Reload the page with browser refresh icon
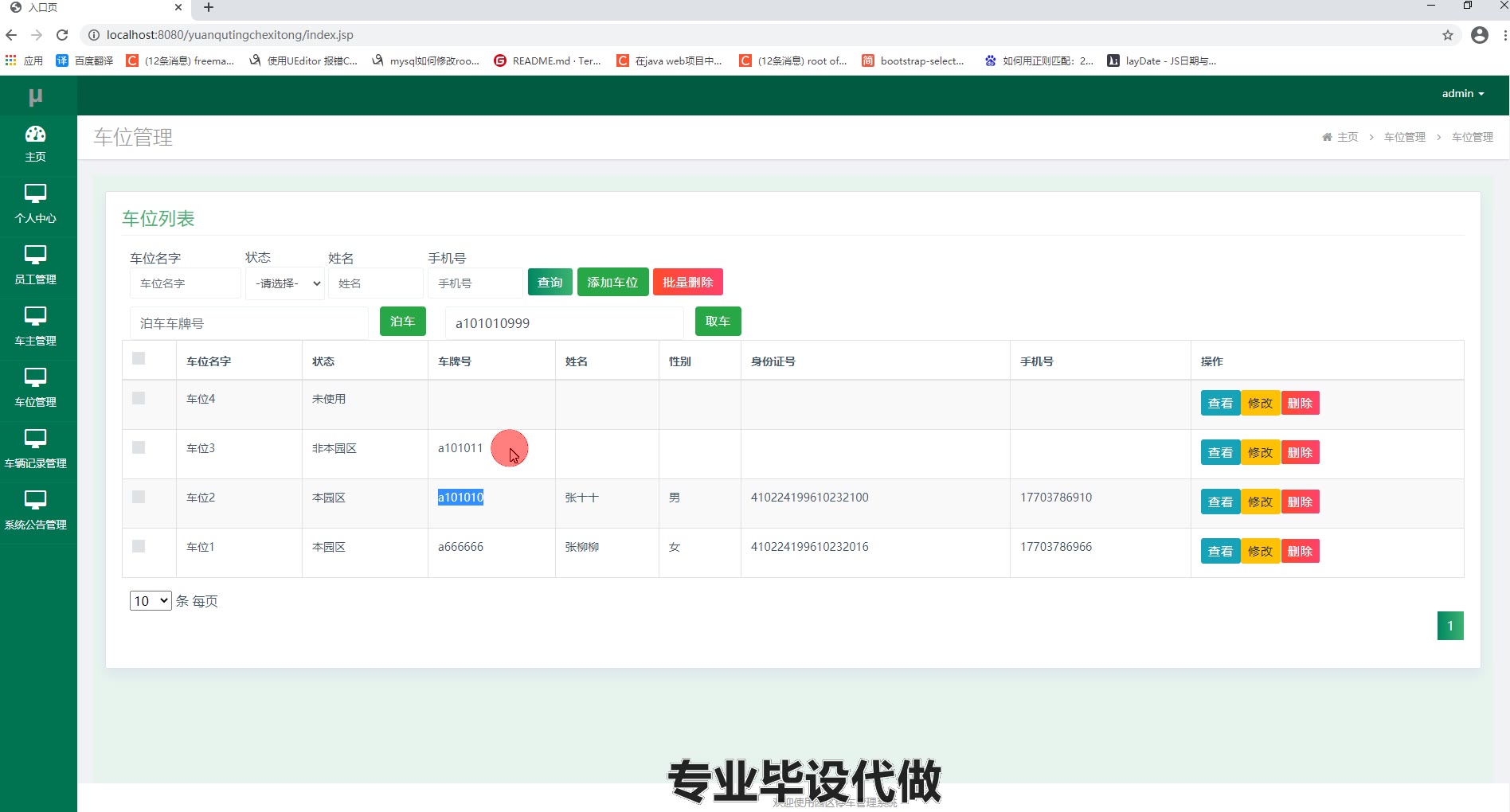This screenshot has width=1510, height=812. [62, 35]
